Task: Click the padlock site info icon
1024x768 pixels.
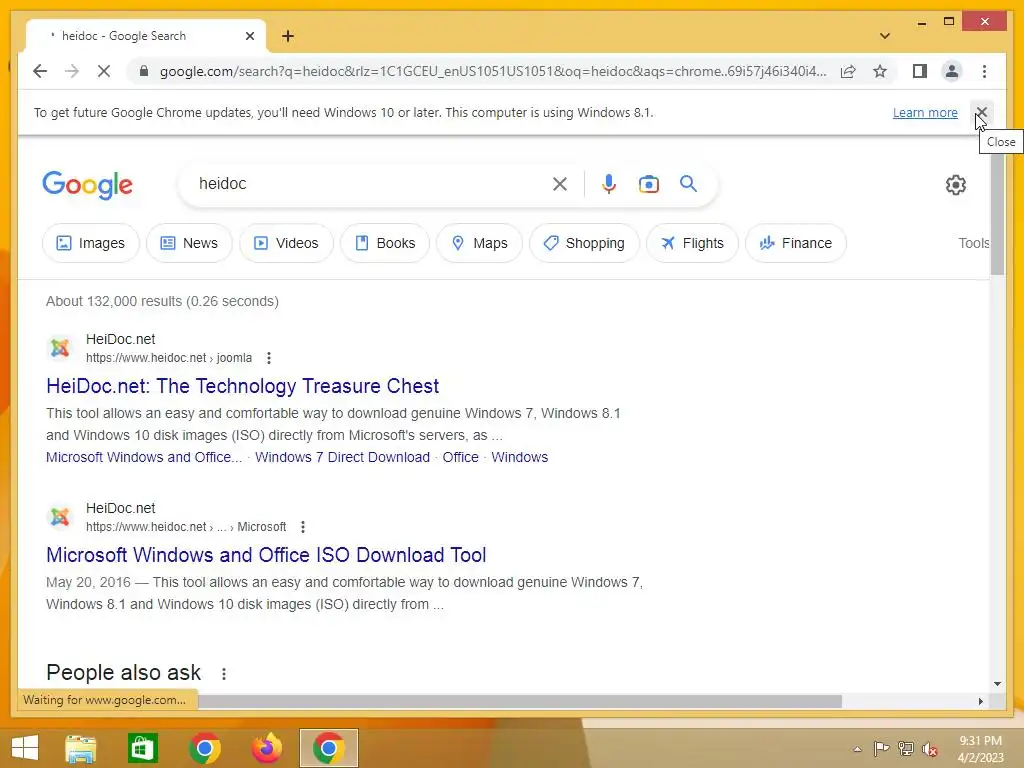Action: pos(144,71)
